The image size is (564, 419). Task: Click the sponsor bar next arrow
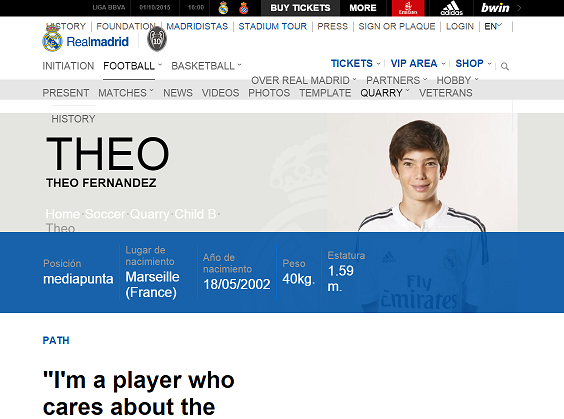coord(519,8)
